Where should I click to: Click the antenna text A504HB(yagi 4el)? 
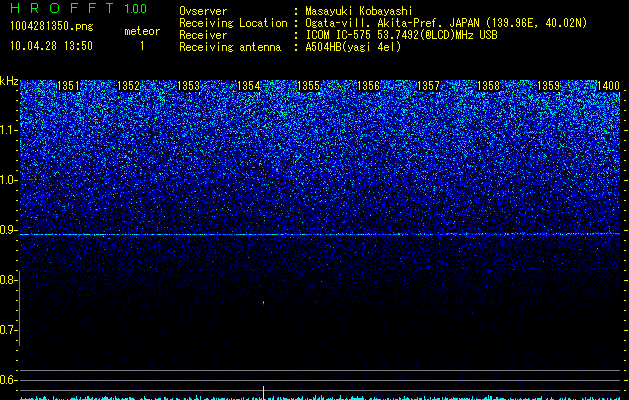coord(353,47)
